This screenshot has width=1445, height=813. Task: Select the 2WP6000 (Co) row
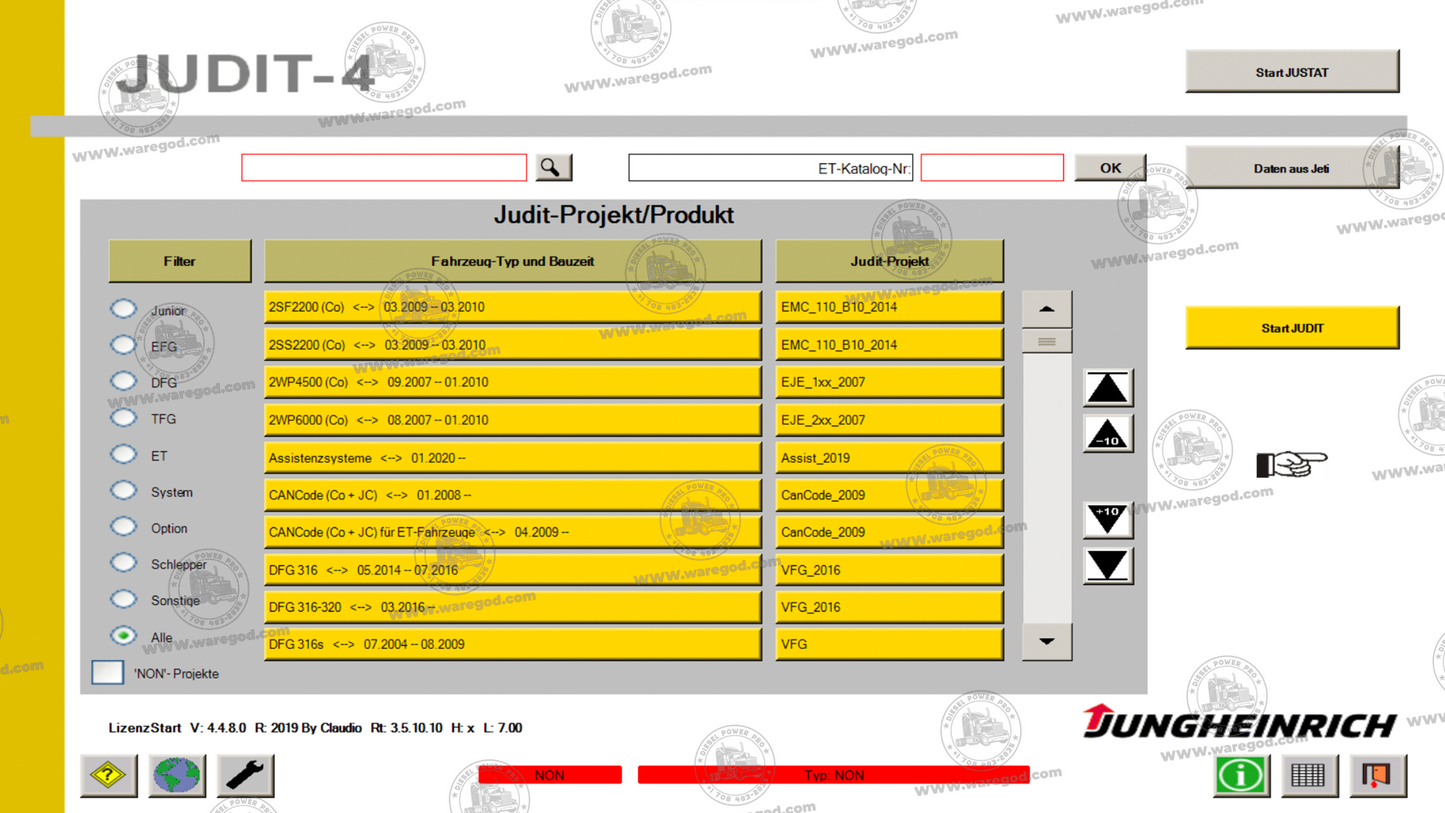tap(513, 420)
